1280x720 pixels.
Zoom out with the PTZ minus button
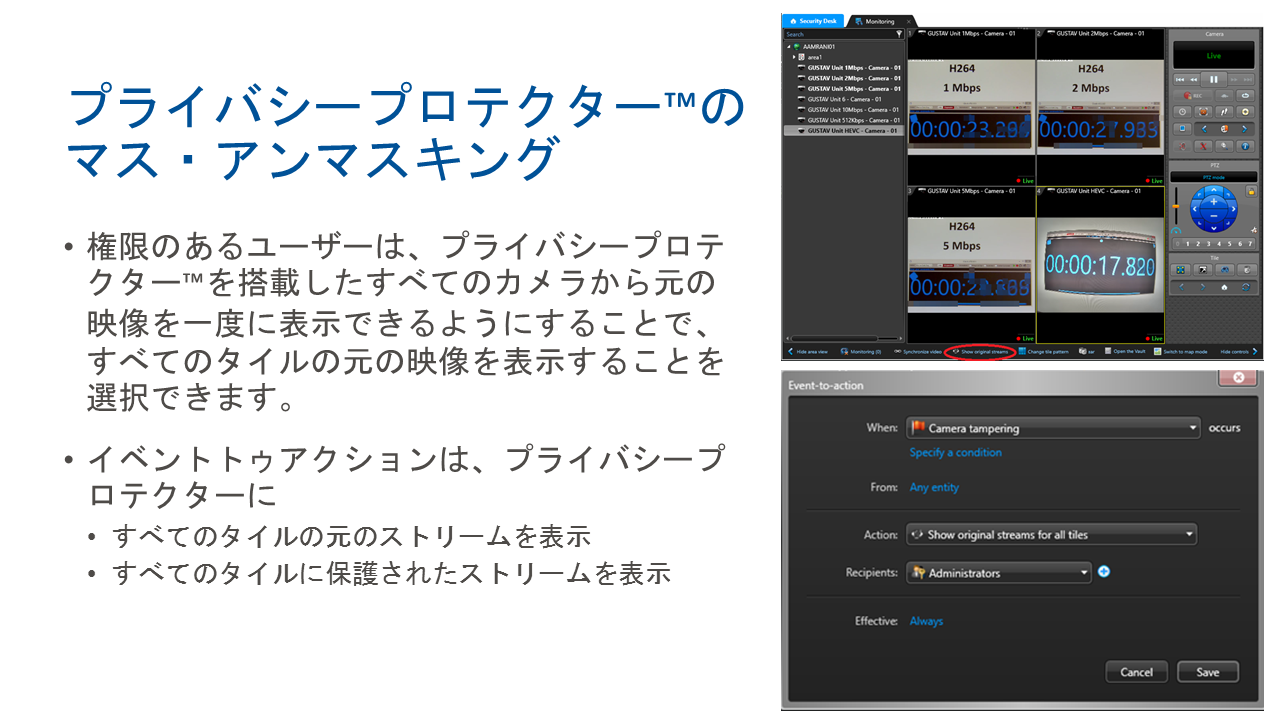[1213, 215]
